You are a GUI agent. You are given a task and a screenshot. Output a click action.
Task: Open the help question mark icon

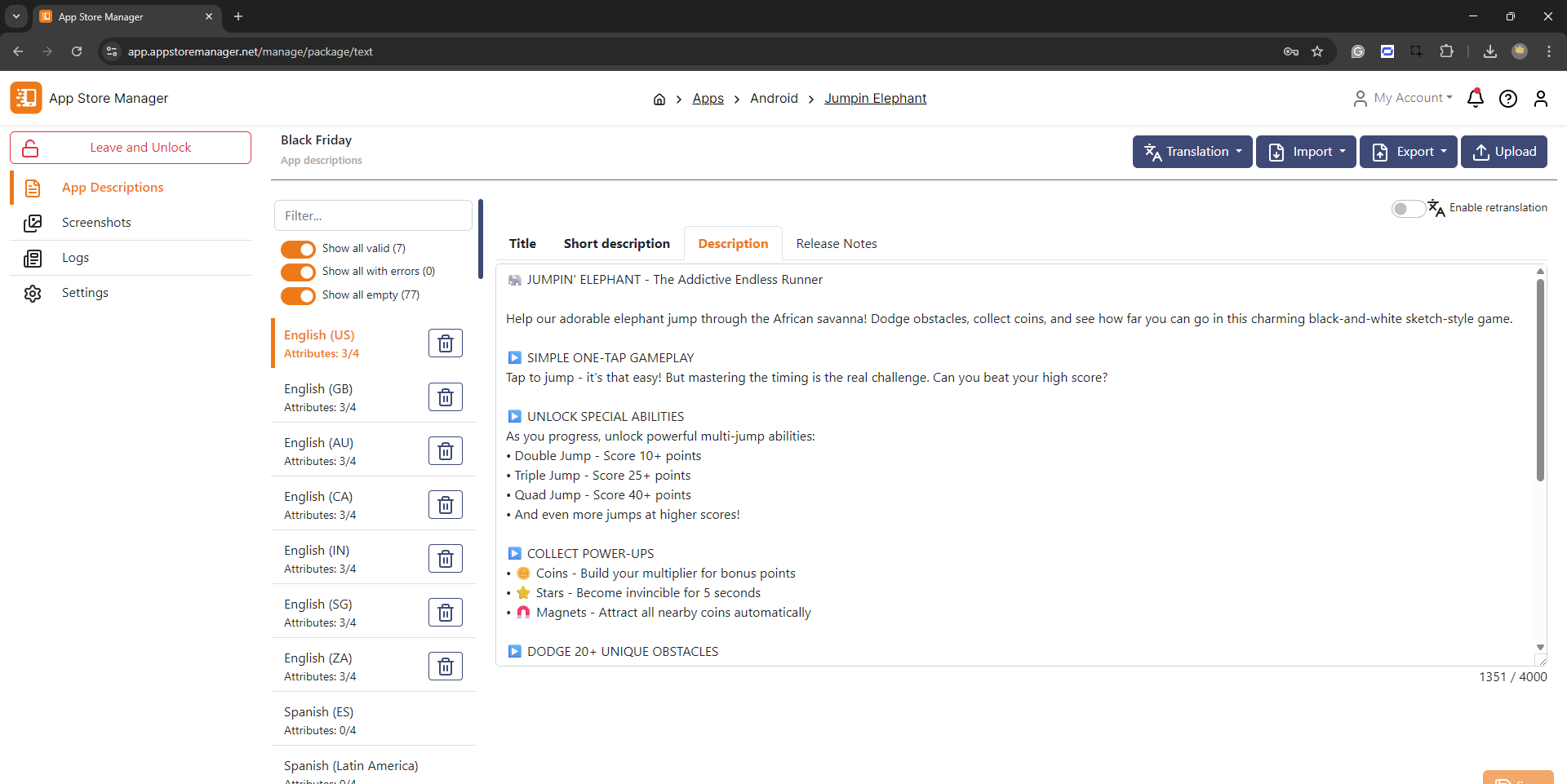(x=1507, y=99)
